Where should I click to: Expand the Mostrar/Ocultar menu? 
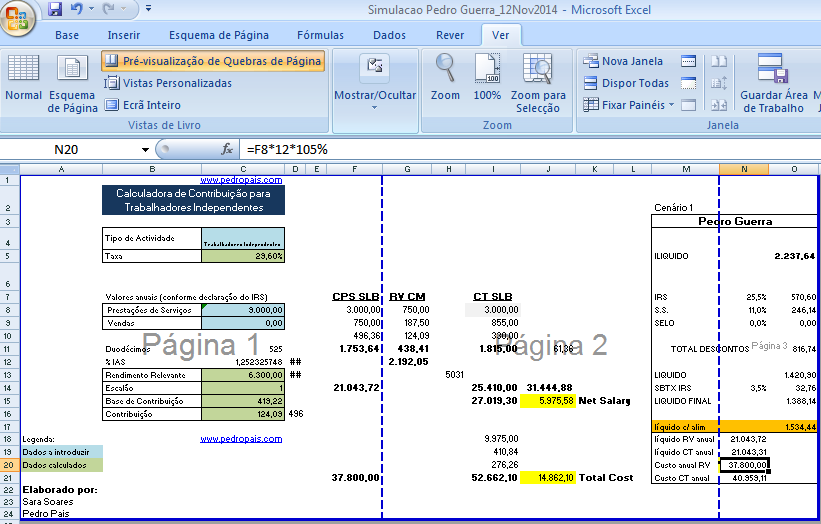coord(375,82)
